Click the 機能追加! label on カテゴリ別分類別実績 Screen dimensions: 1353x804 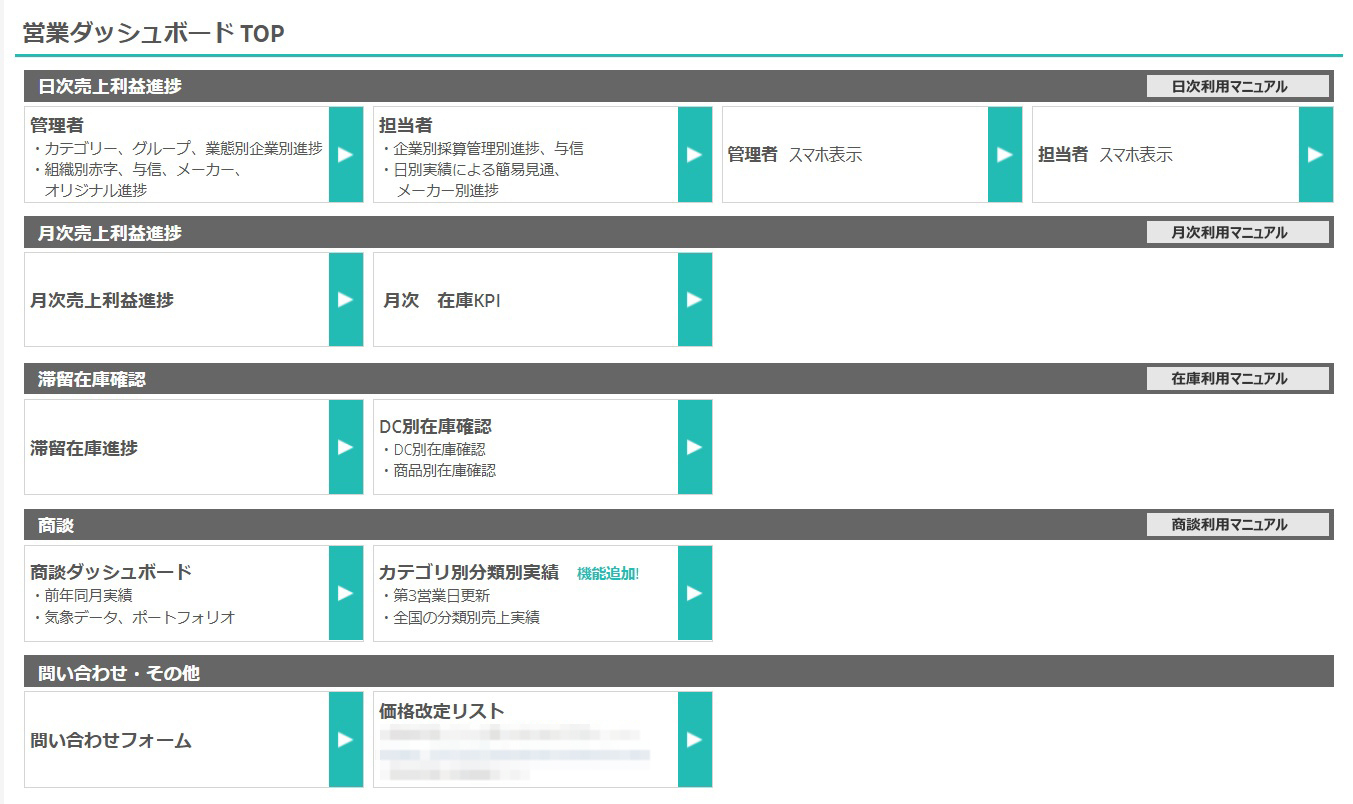tap(607, 574)
